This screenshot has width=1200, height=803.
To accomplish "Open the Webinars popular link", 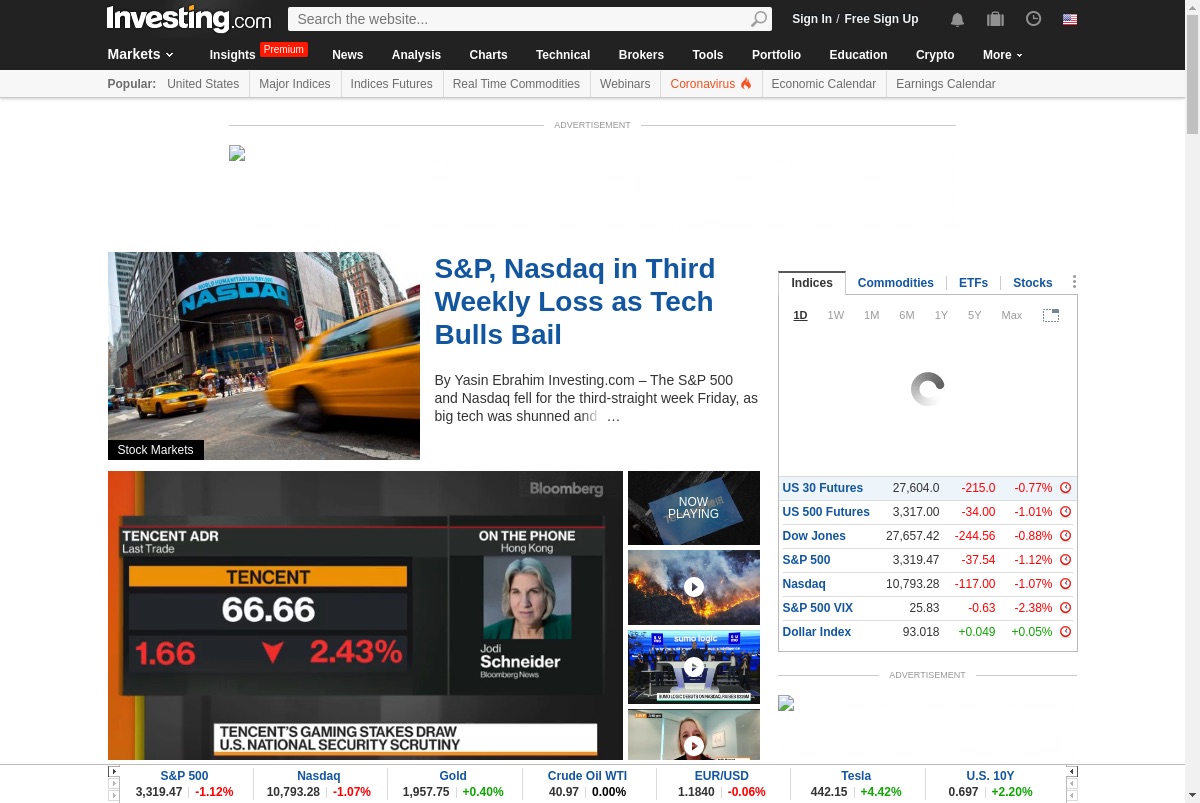I will pos(625,84).
